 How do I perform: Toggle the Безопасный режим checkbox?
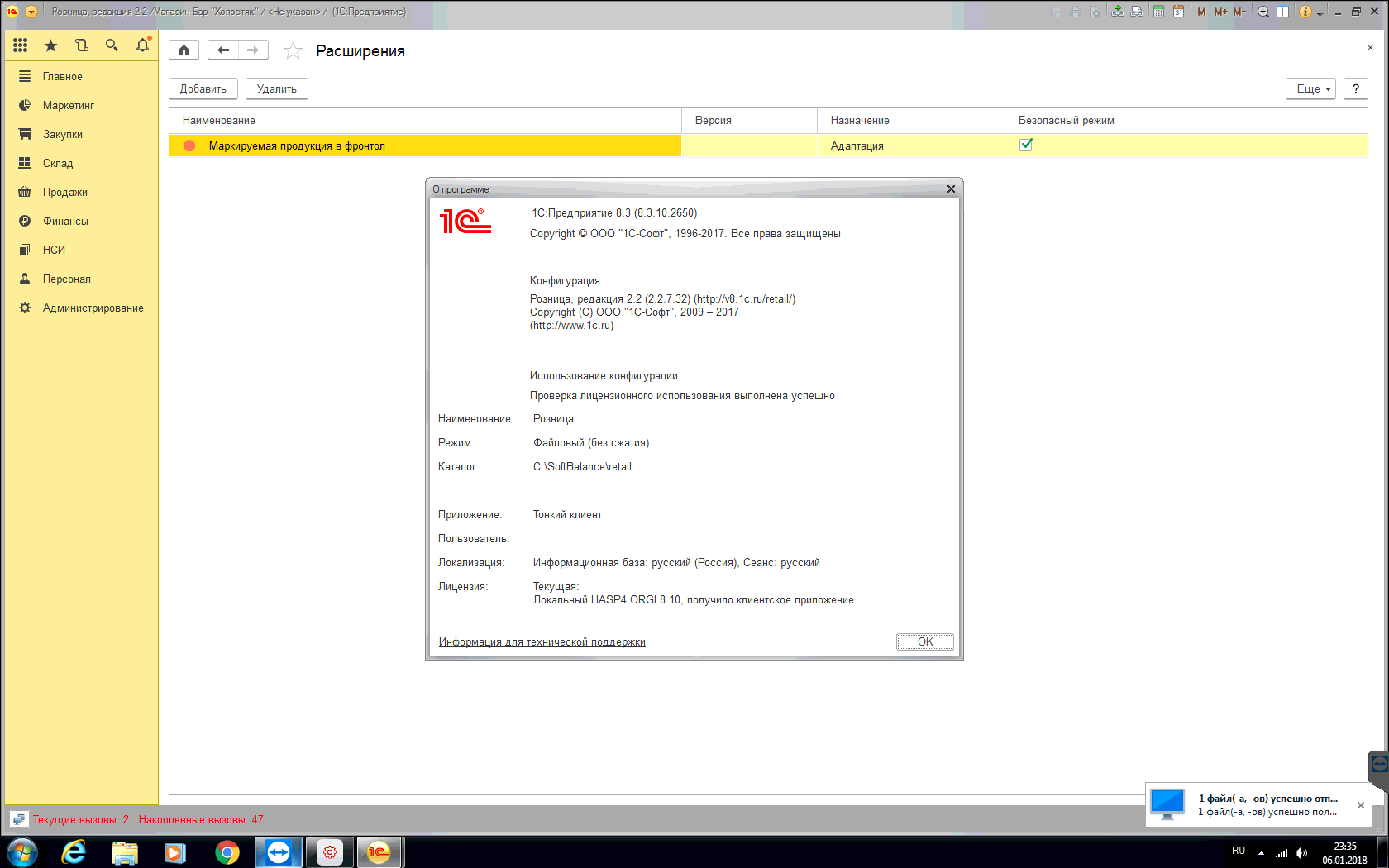1026,145
